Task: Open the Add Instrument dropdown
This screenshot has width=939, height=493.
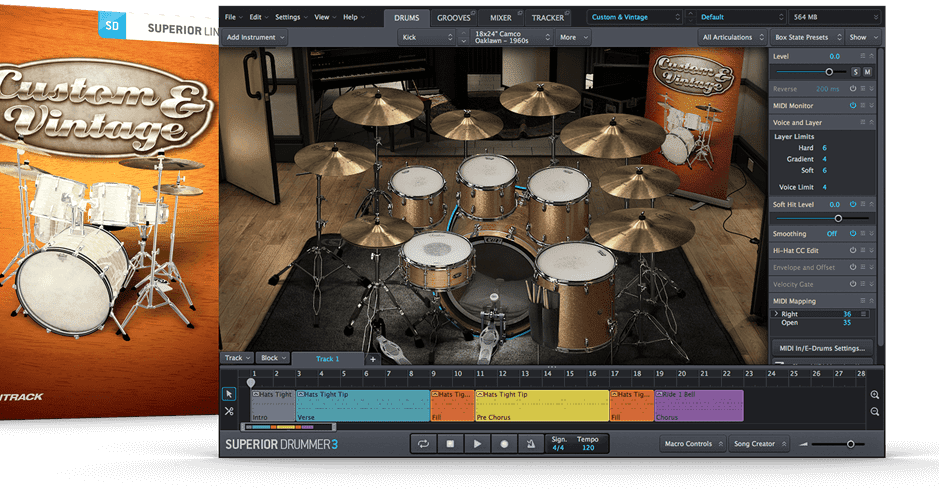Action: click(x=255, y=37)
